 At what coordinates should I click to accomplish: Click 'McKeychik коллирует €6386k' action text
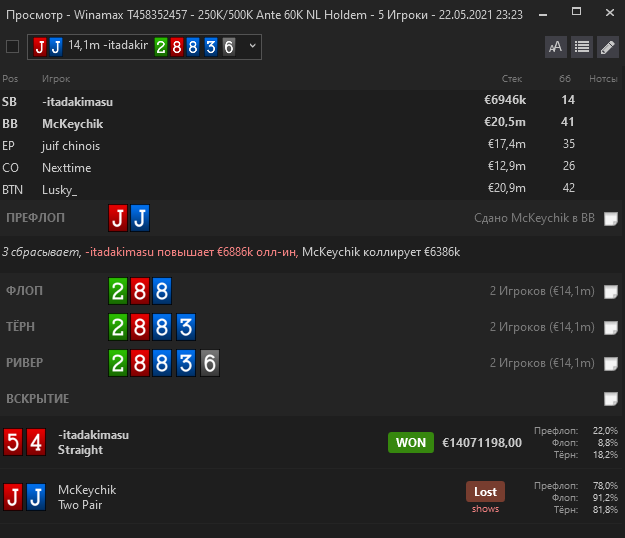tap(381, 252)
